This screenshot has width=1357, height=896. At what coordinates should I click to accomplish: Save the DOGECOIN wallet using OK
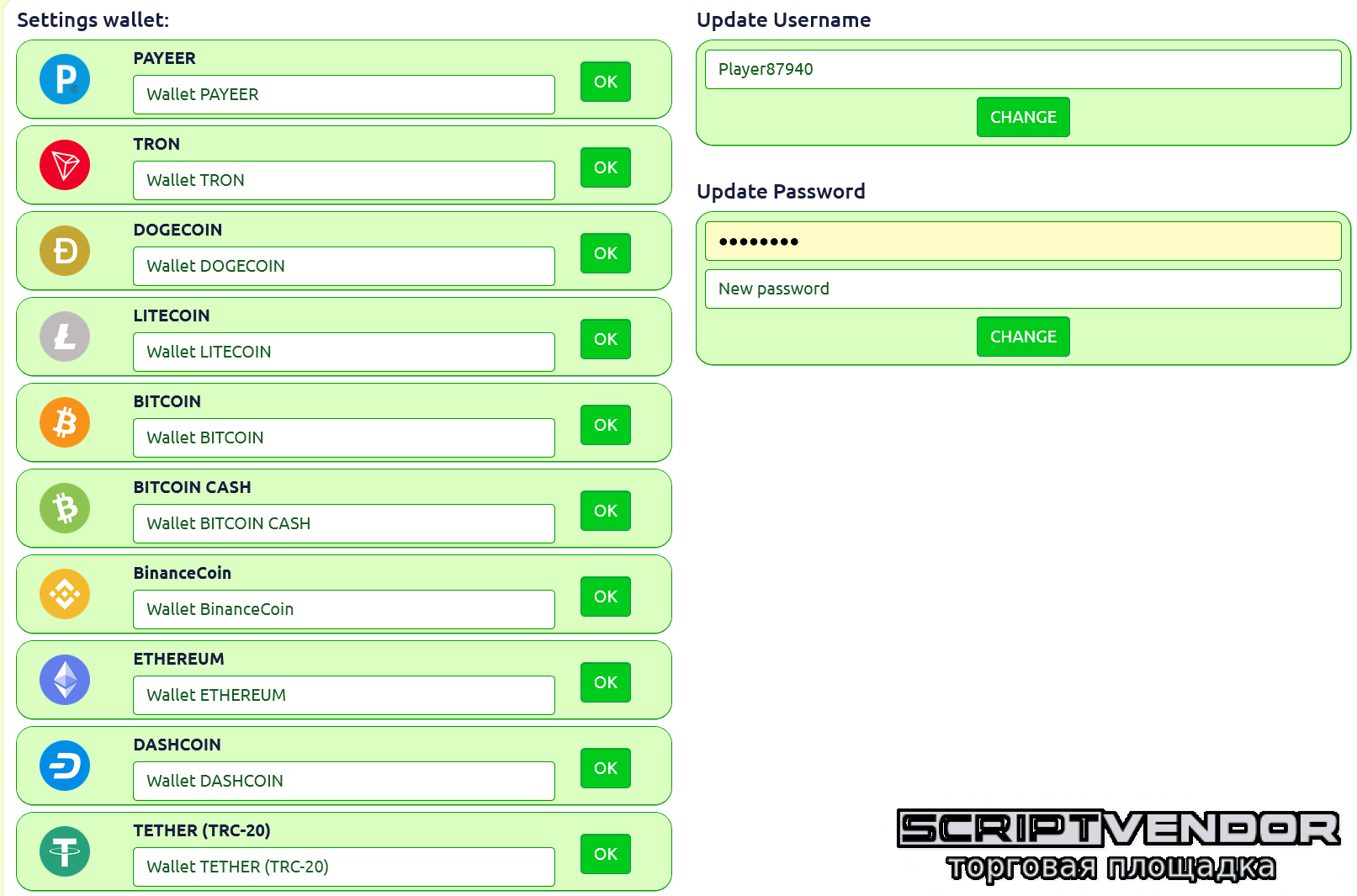tap(606, 253)
